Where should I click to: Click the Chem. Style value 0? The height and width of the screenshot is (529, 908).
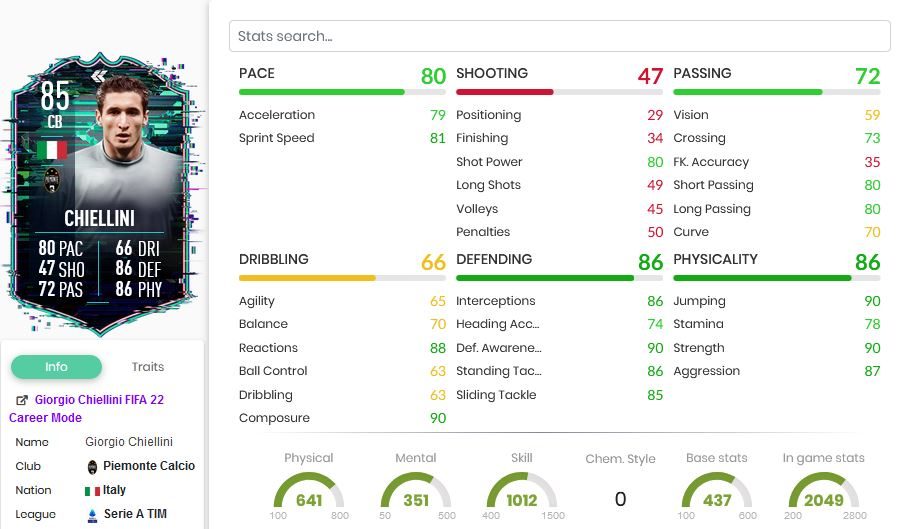(x=620, y=499)
